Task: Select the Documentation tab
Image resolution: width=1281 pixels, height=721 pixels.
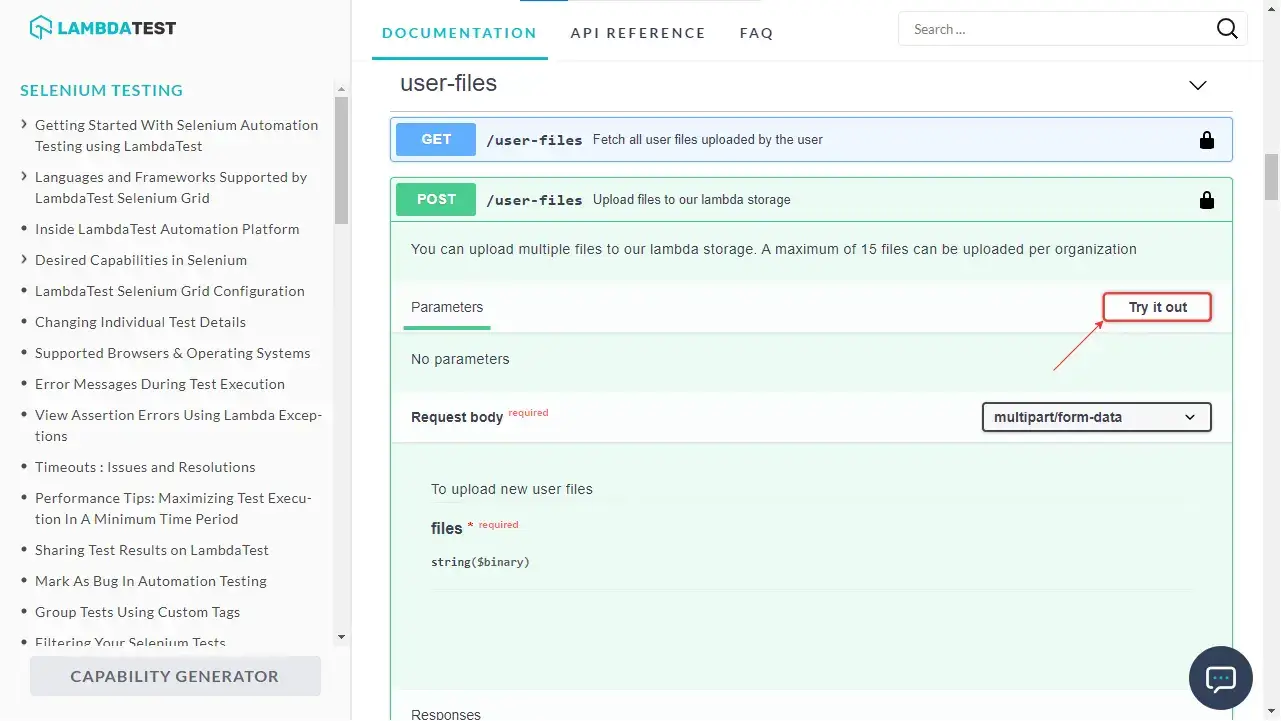Action: (x=459, y=33)
